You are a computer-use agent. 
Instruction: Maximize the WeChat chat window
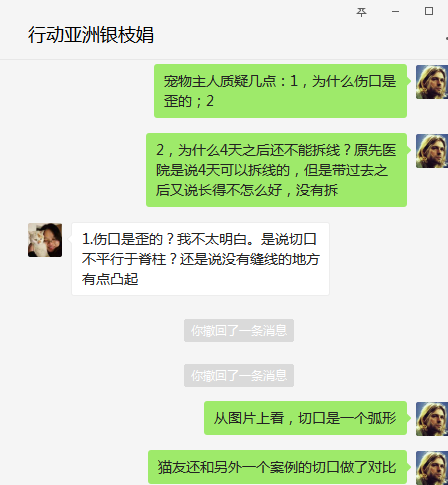pyautogui.click(x=429, y=11)
